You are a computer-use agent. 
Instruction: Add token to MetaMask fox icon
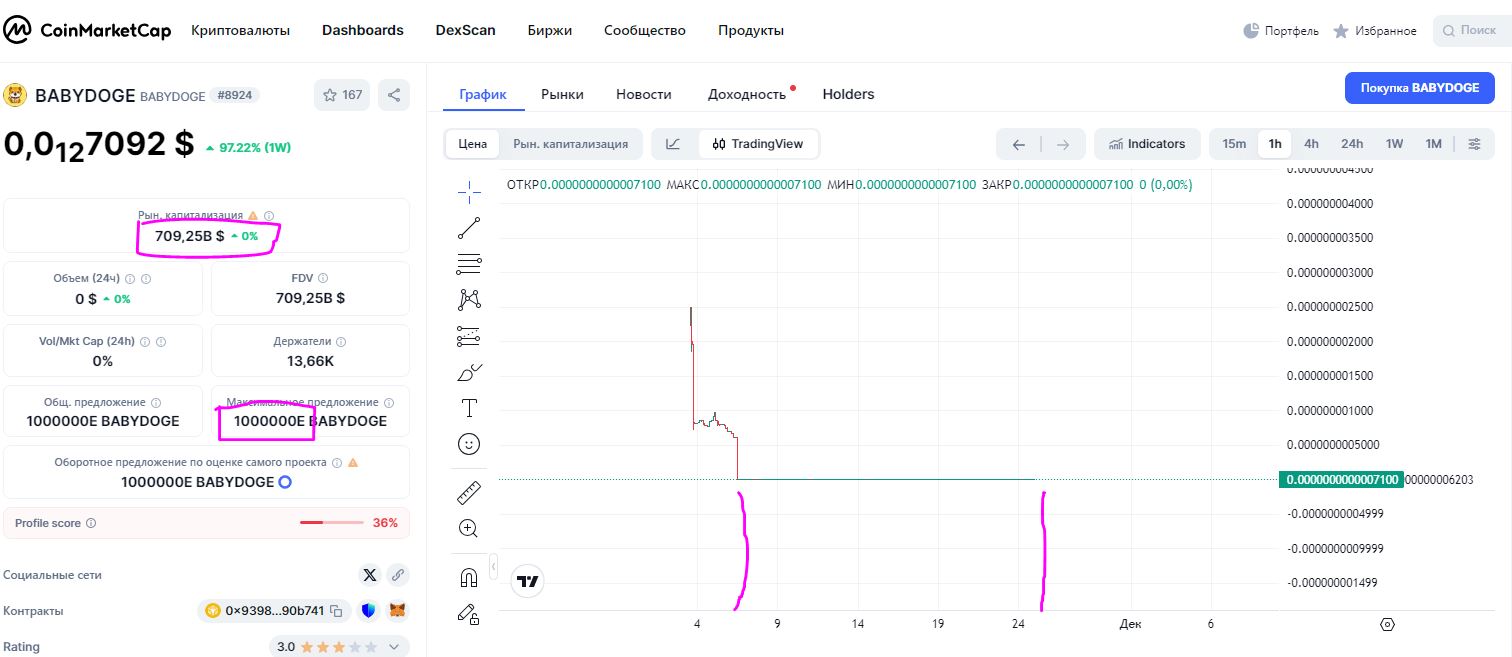tap(398, 610)
